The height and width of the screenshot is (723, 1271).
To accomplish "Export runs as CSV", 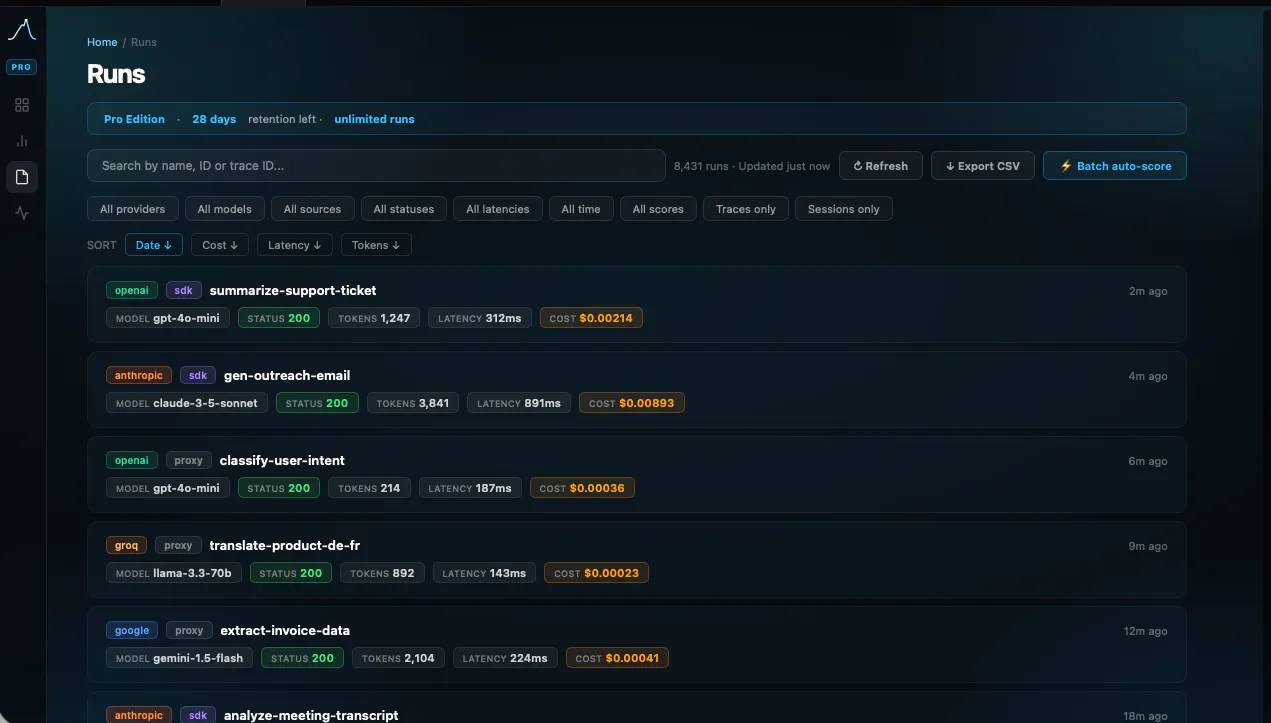I will point(982,166).
